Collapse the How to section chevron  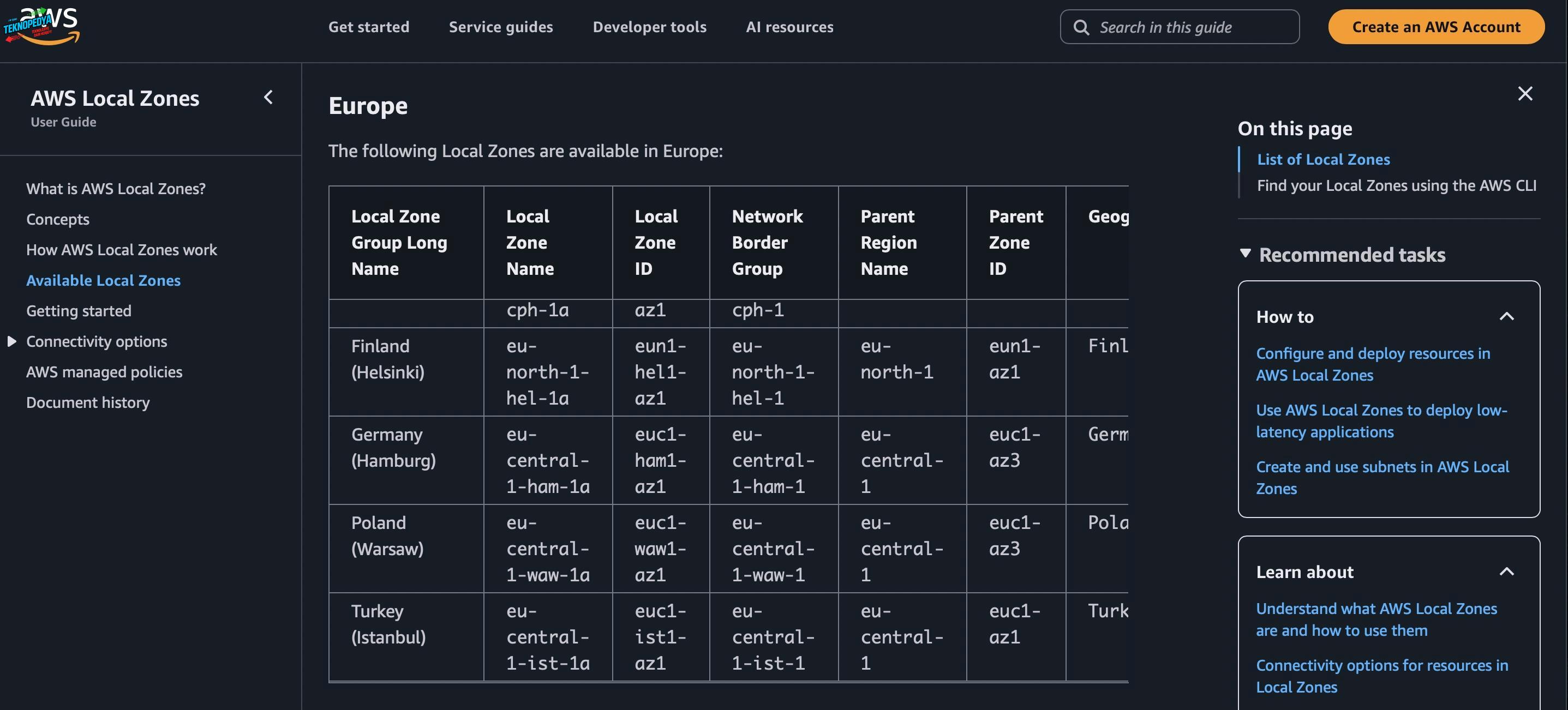(1506, 316)
